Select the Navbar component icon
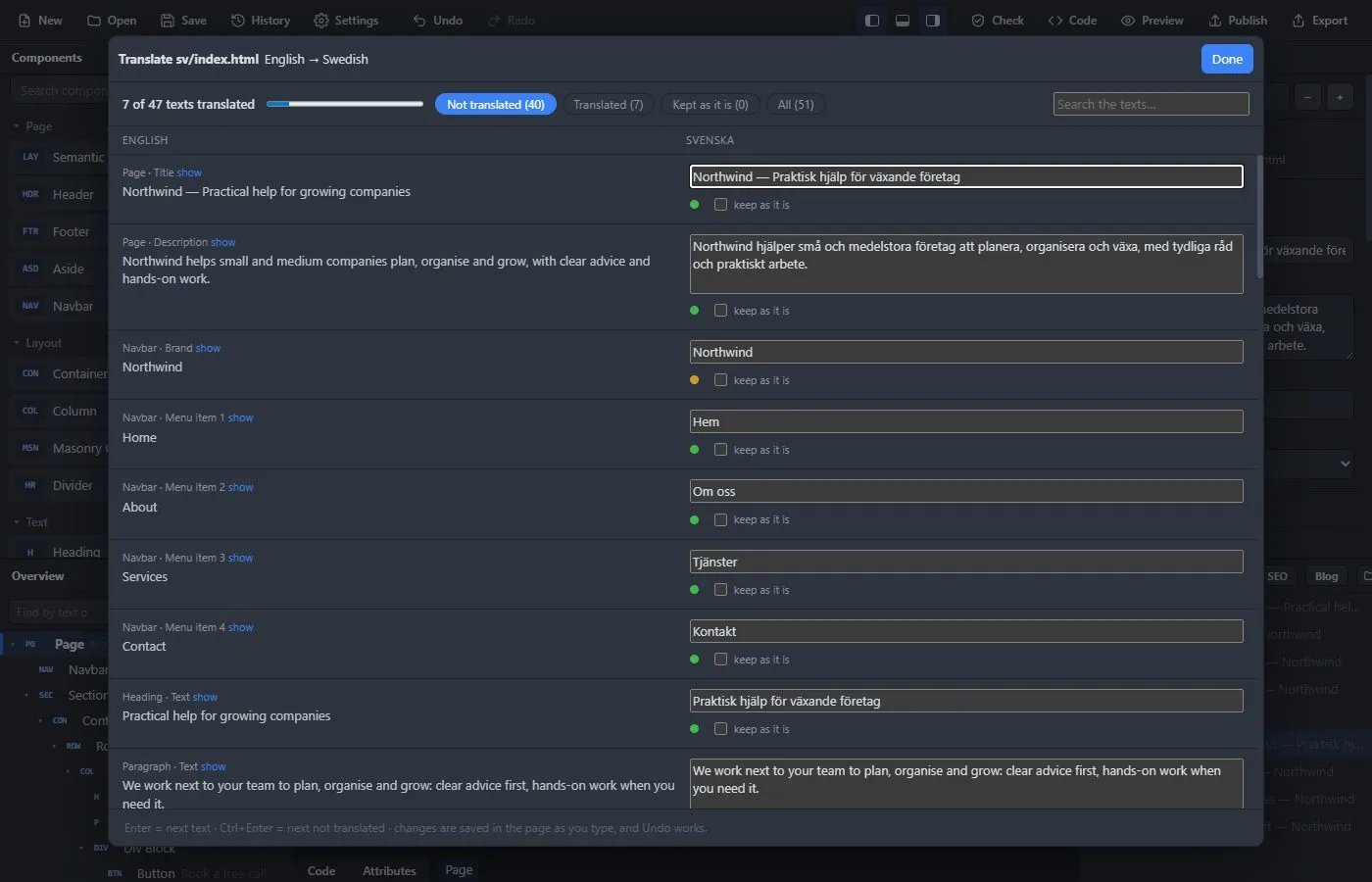The width and height of the screenshot is (1372, 882). pos(30,306)
